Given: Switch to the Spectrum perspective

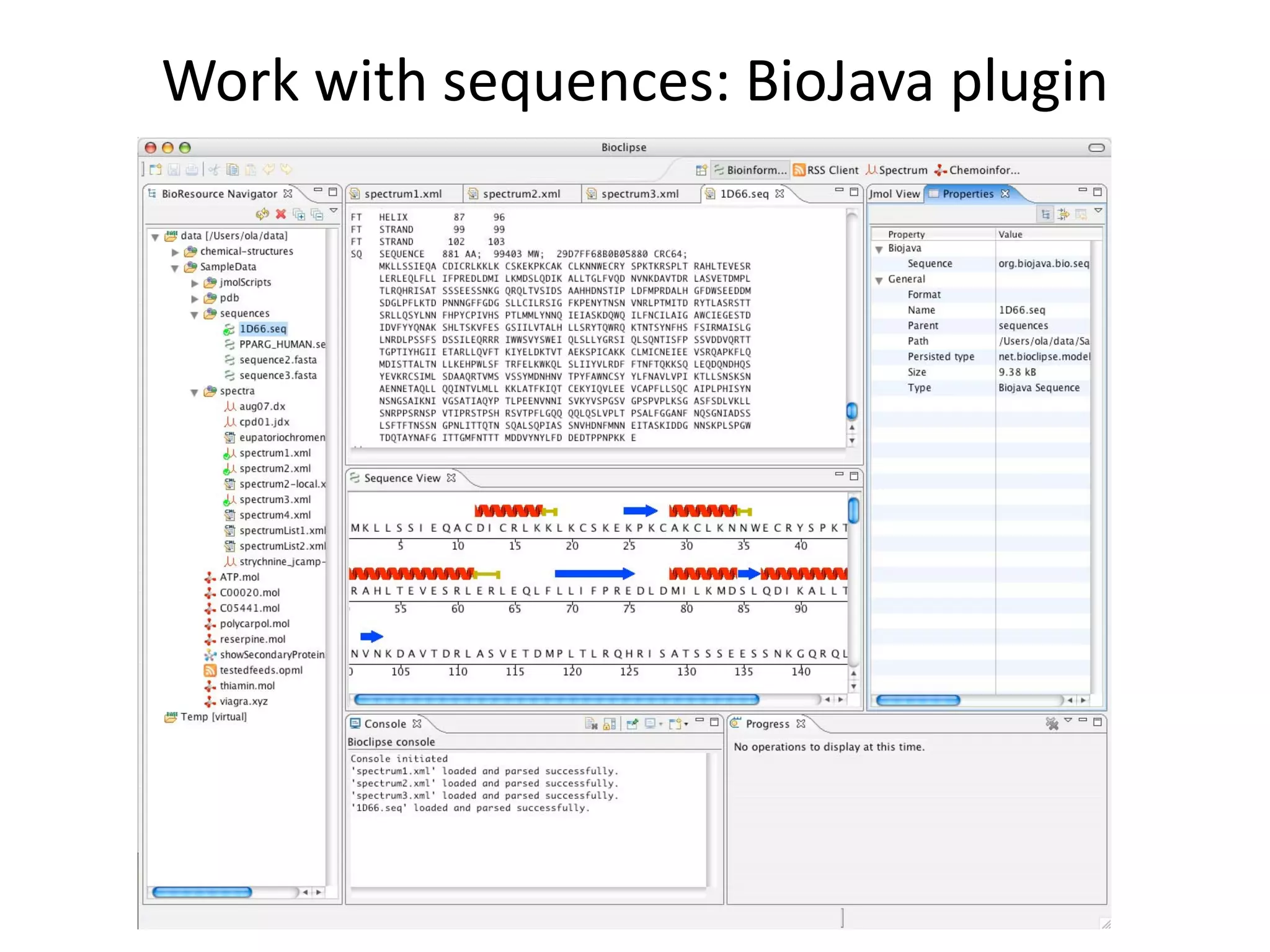Looking at the screenshot, I should (x=897, y=170).
